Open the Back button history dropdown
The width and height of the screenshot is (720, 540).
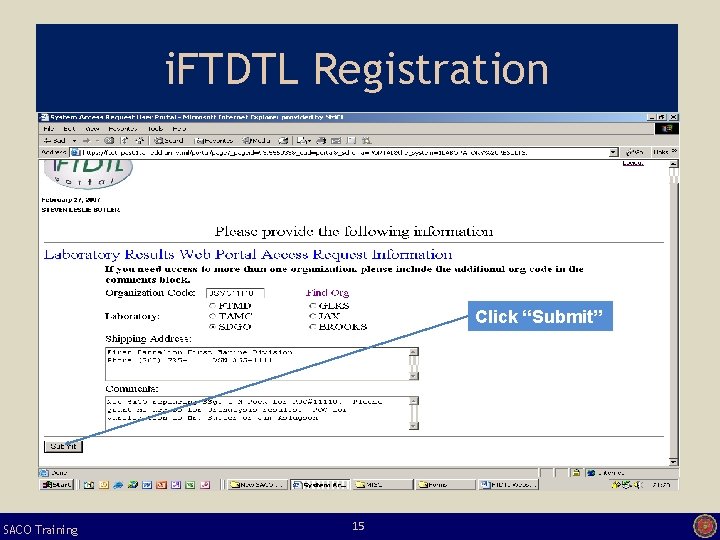coord(74,141)
